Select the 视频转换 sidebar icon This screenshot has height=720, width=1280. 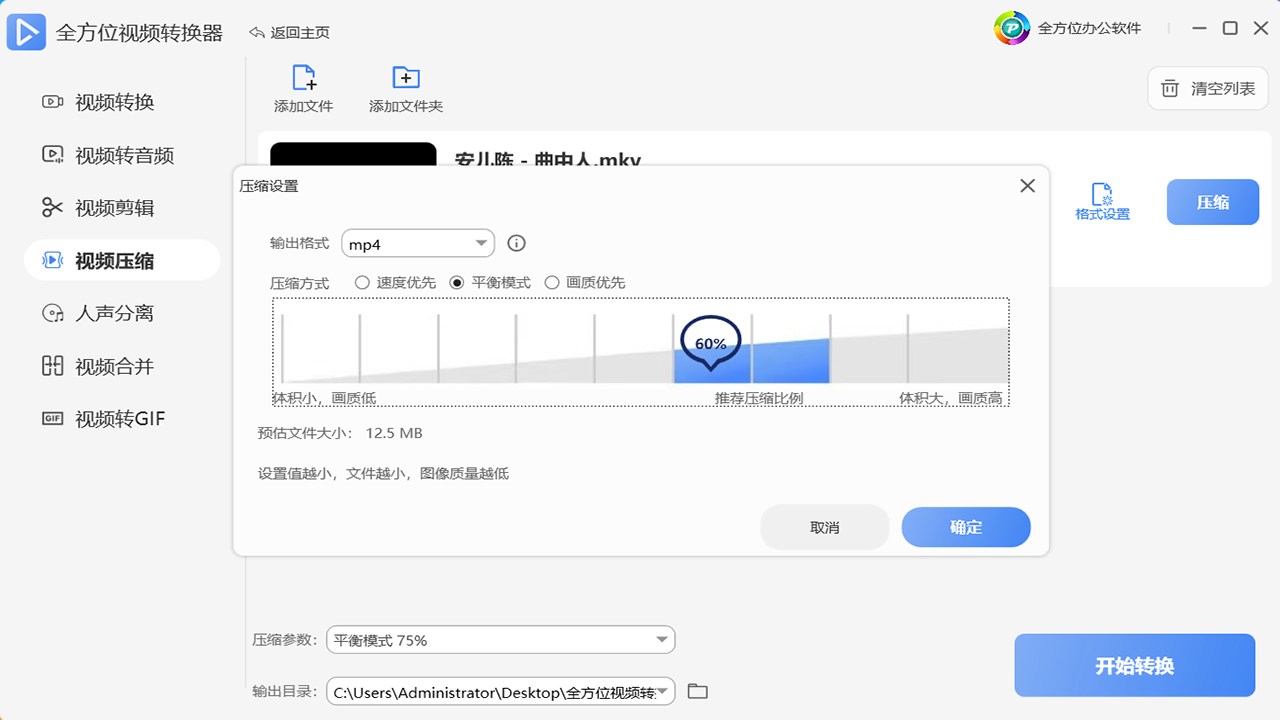(53, 102)
